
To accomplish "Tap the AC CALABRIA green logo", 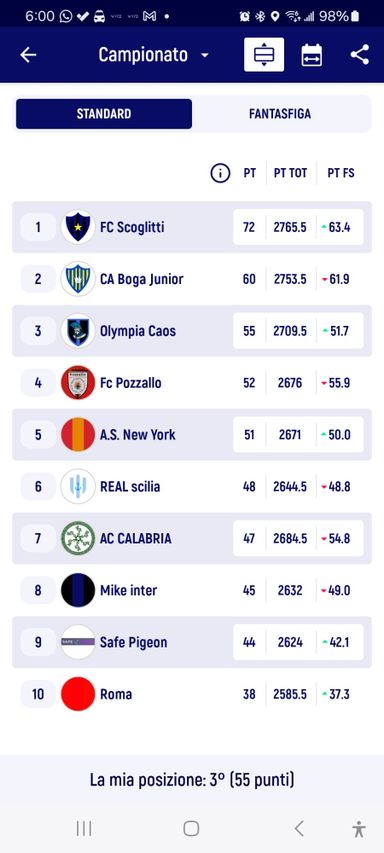I will (x=78, y=539).
